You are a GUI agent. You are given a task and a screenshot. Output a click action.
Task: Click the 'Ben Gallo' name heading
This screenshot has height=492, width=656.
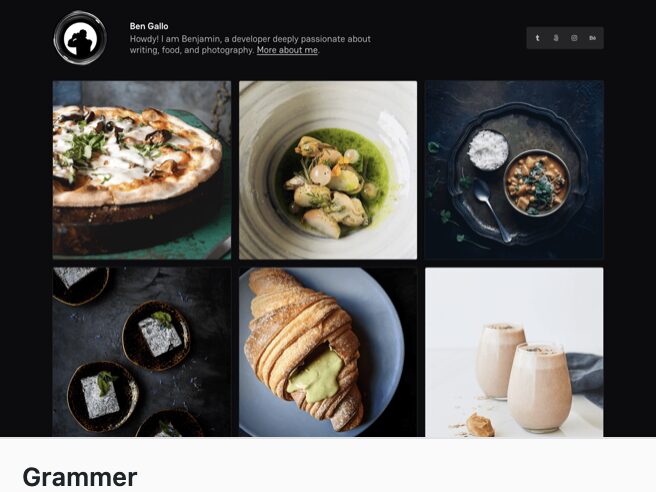pyautogui.click(x=149, y=26)
